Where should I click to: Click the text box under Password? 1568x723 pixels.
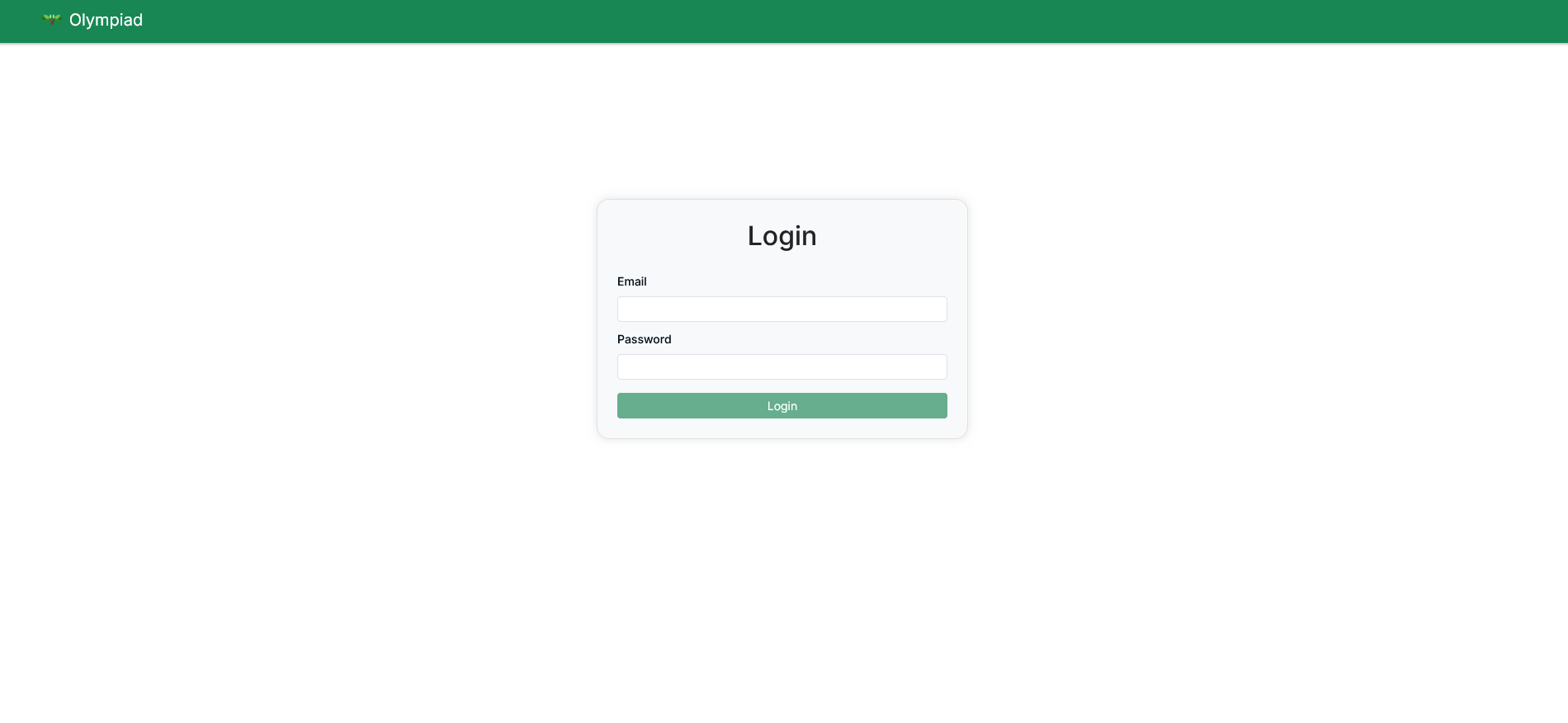click(782, 367)
